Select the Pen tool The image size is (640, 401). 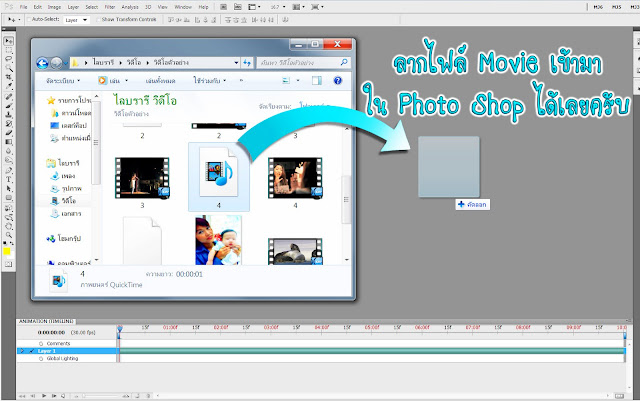pyautogui.click(x=9, y=170)
